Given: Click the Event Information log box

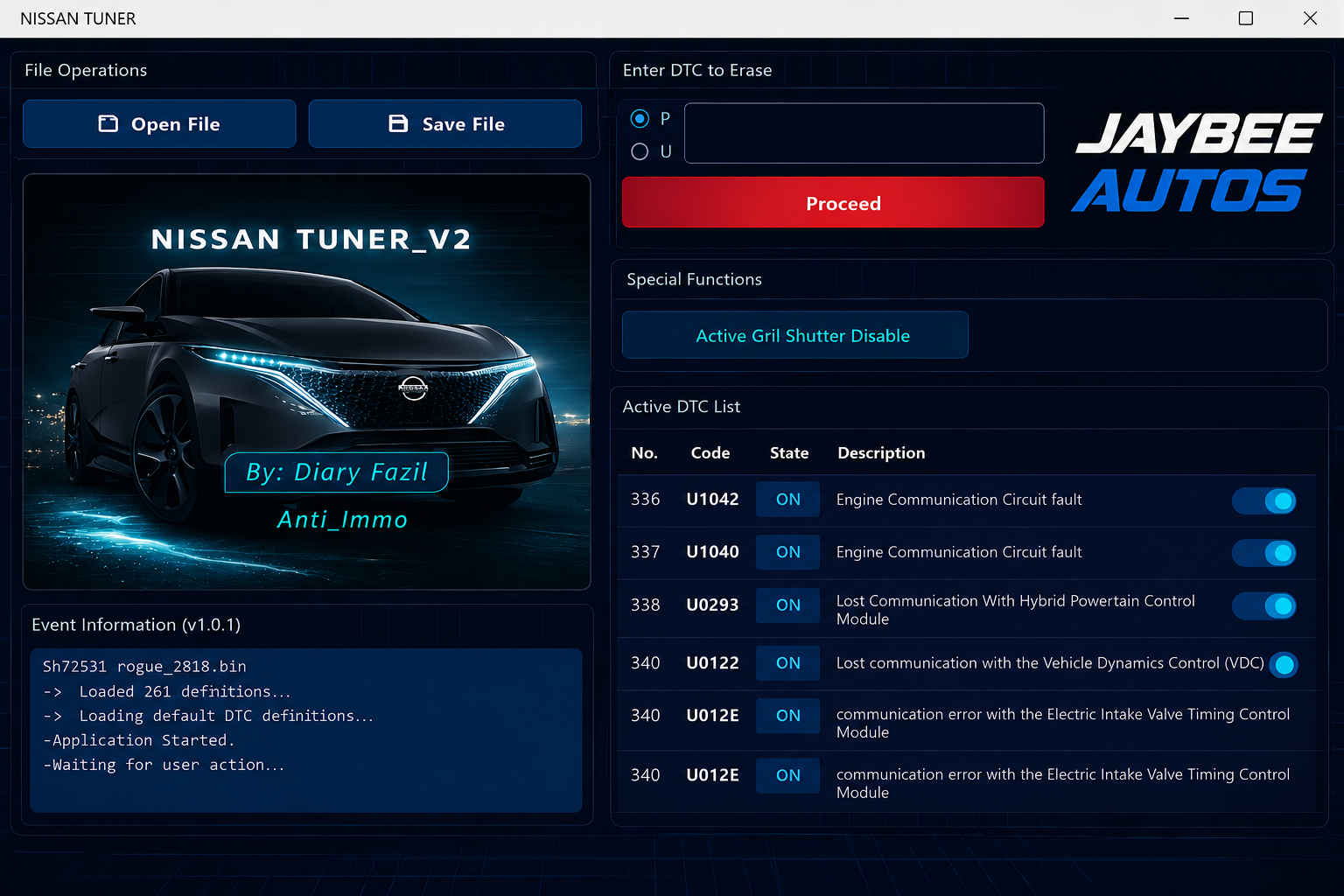Looking at the screenshot, I should pos(306,731).
